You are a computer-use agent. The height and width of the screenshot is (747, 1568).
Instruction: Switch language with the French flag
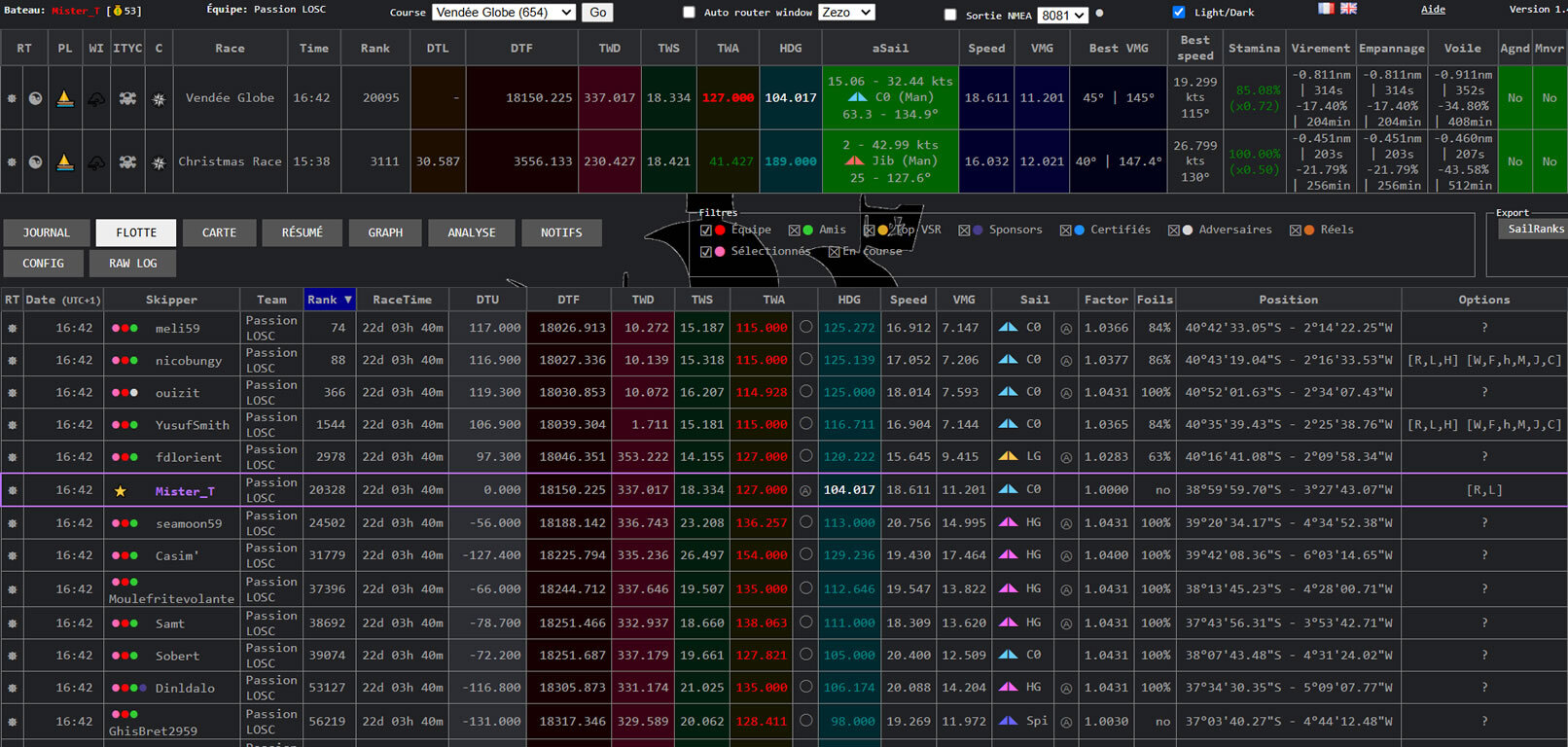1326,9
